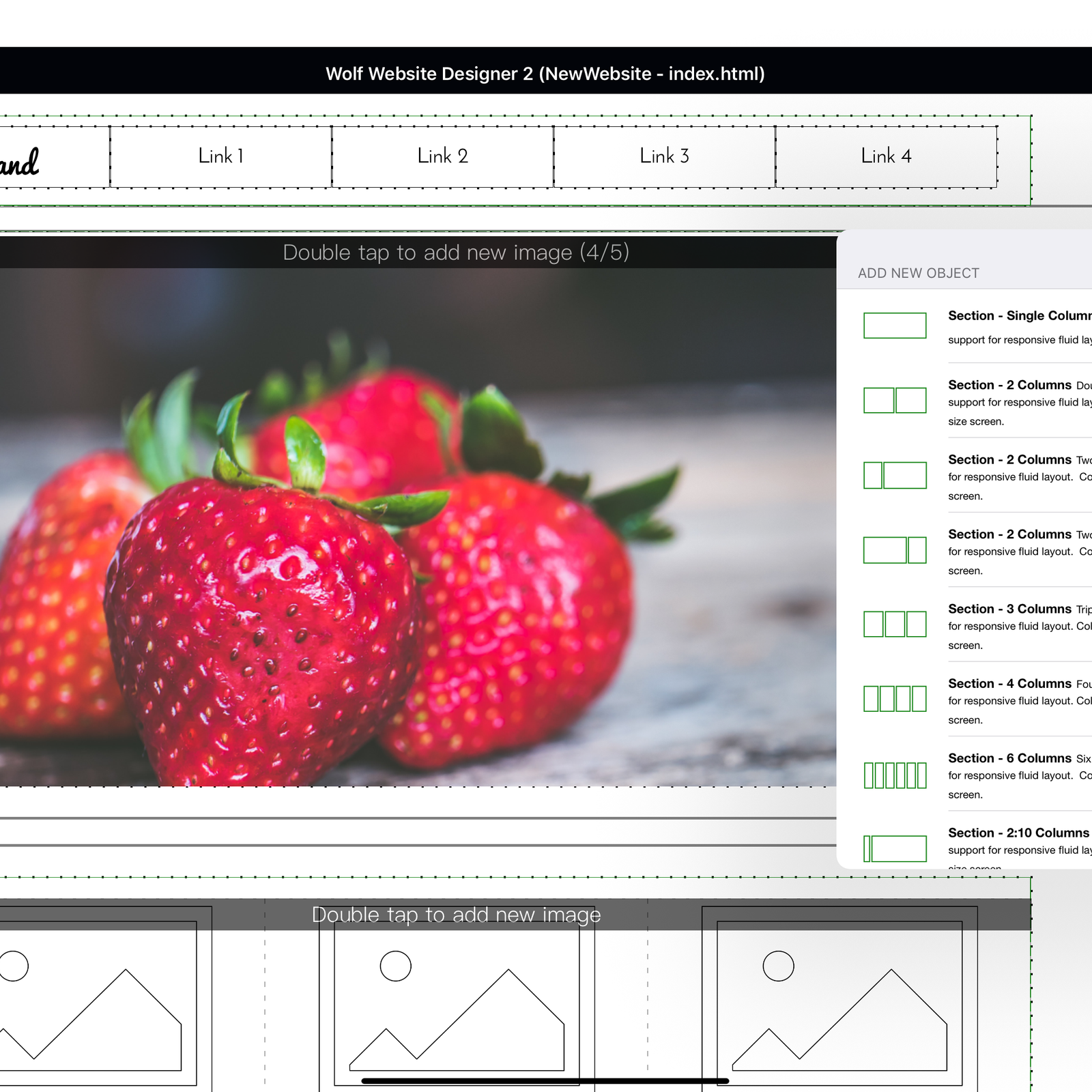Click the Link 2 navigation item

pyautogui.click(x=443, y=156)
